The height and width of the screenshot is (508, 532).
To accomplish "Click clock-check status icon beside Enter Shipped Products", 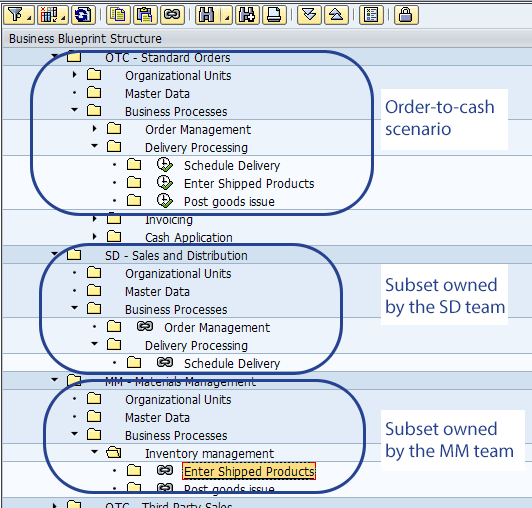I will pyautogui.click(x=165, y=183).
